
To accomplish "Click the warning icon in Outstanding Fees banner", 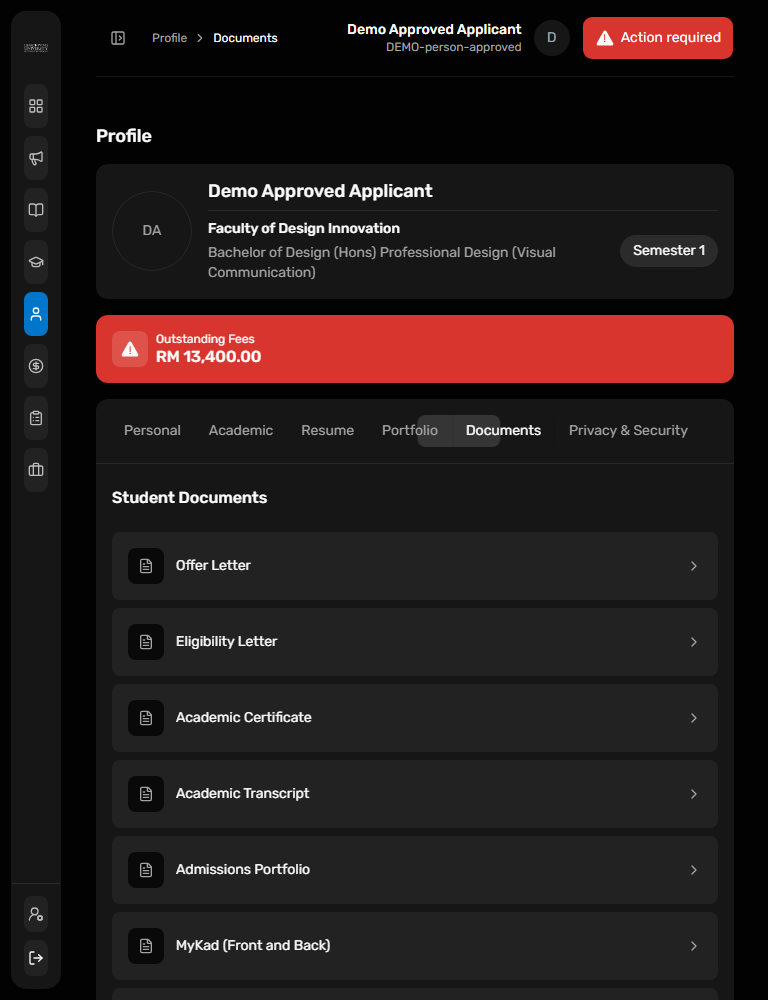I will [130, 349].
